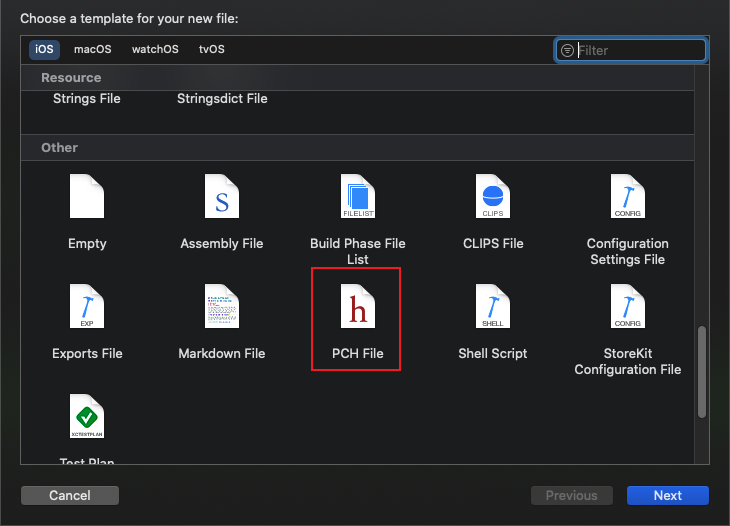Open the watchOS platform tab
Viewport: 730px width, 526px height.
tap(155, 49)
